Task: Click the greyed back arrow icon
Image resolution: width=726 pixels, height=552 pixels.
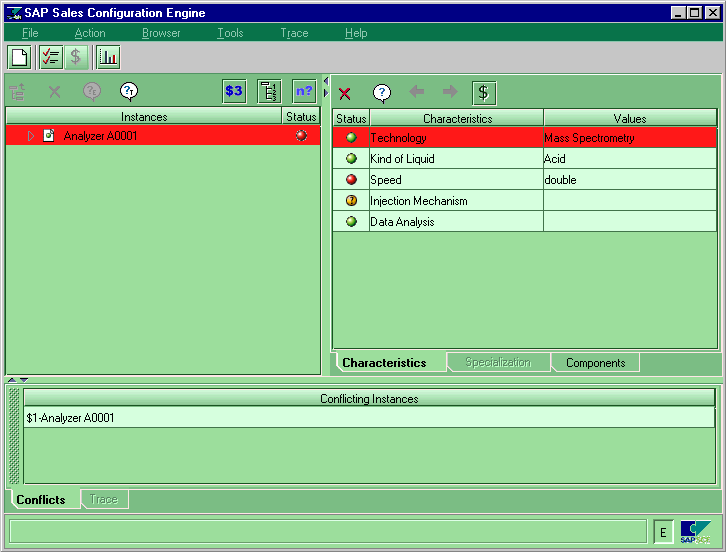Action: [417, 91]
